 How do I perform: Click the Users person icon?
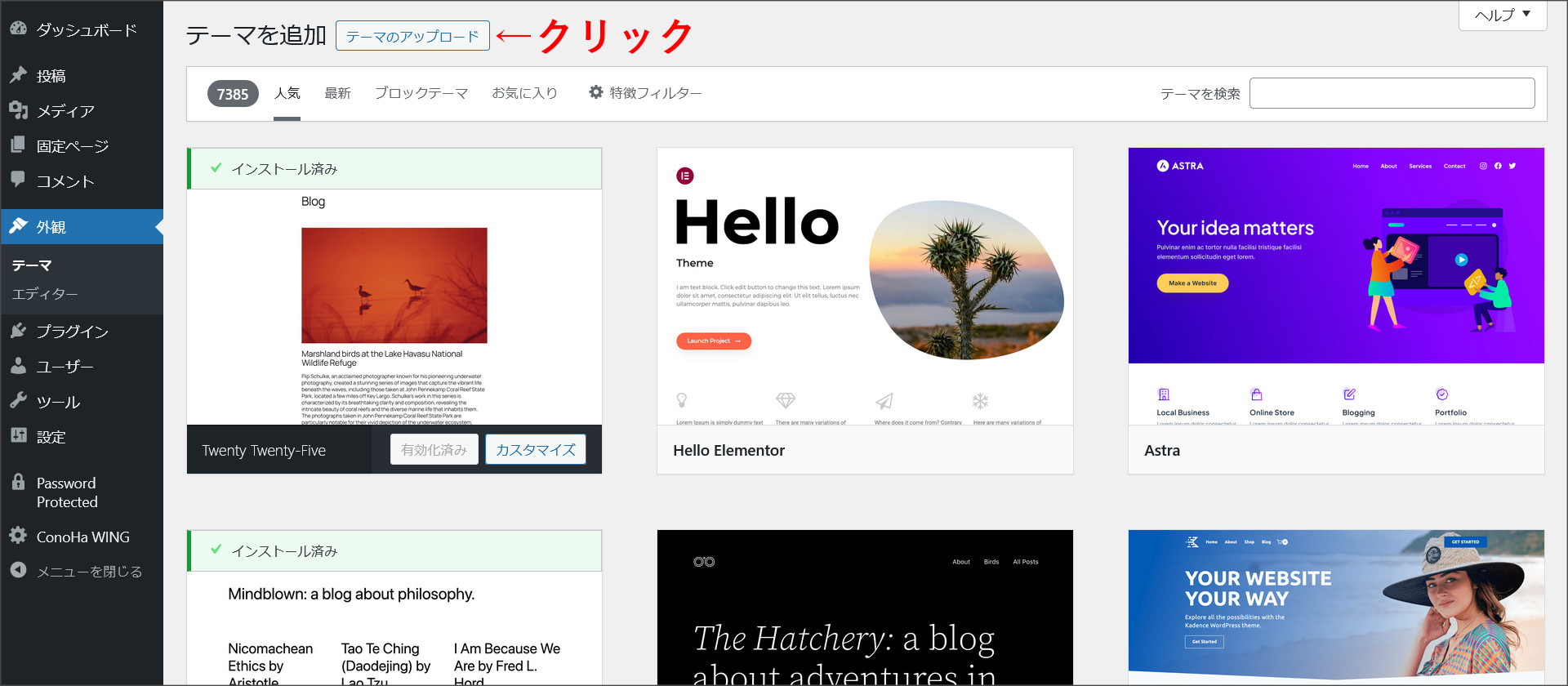click(18, 366)
